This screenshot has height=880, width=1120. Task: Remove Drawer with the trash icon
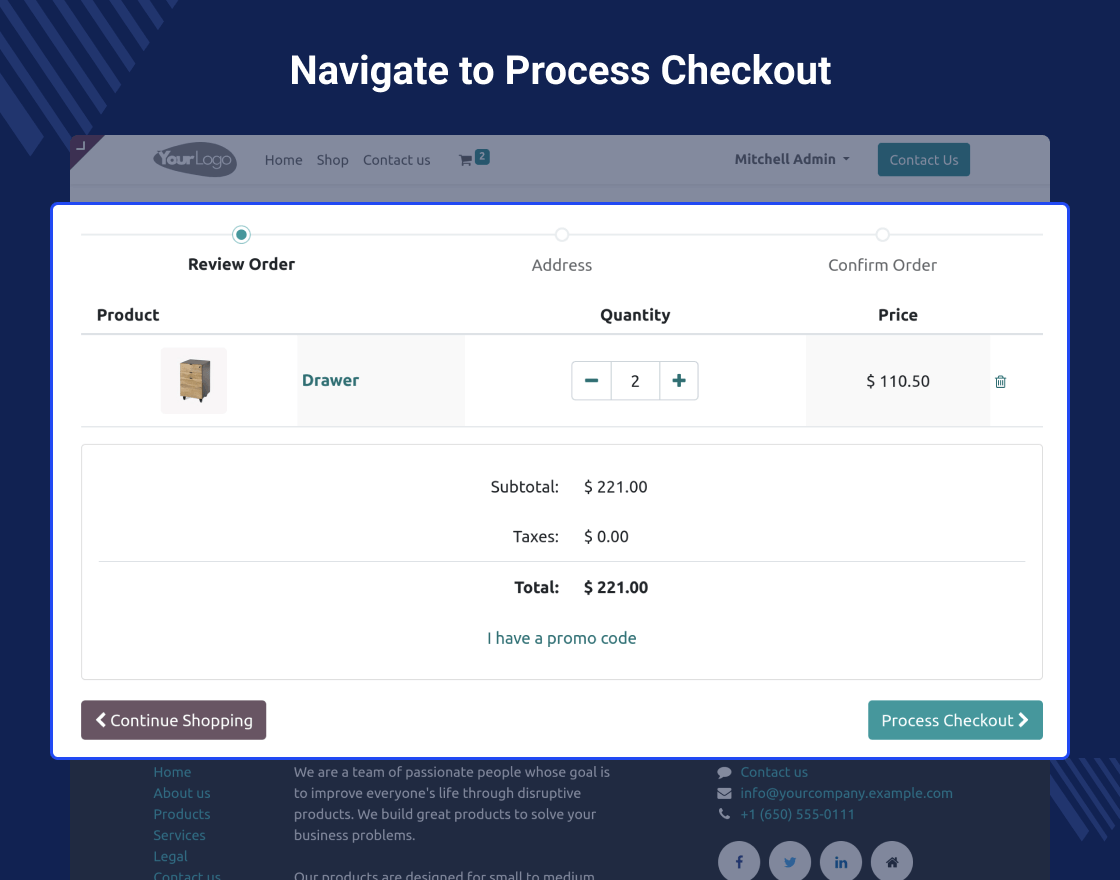[x=1000, y=381]
